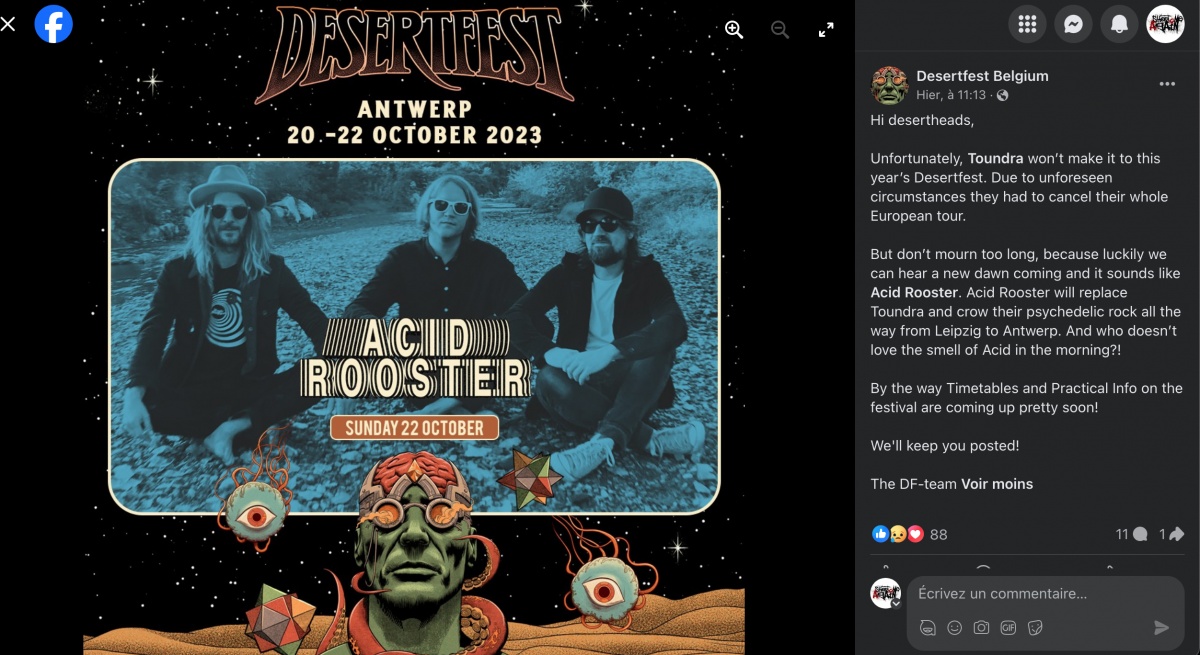Insert an emoji in the comment
The height and width of the screenshot is (655, 1200).
coord(955,627)
